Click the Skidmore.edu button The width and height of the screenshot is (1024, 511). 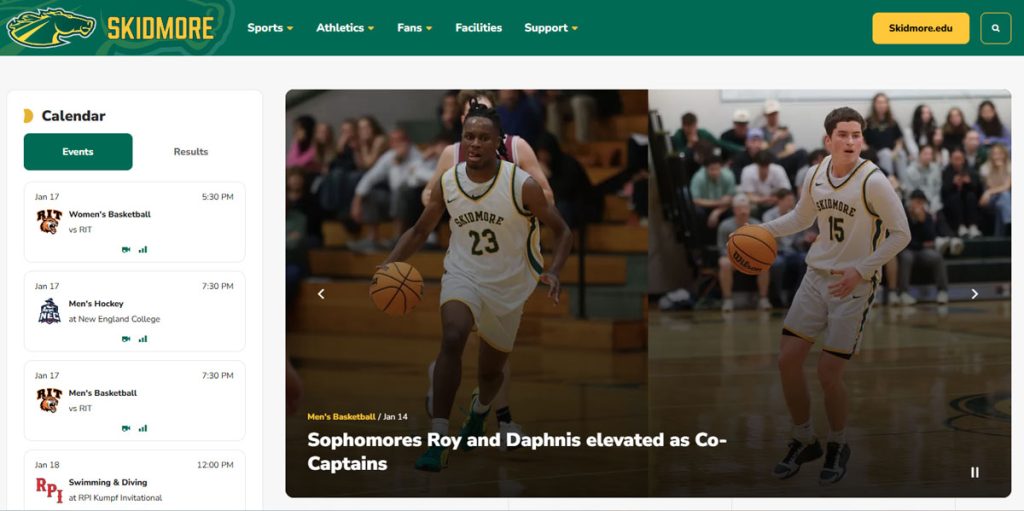click(x=920, y=28)
